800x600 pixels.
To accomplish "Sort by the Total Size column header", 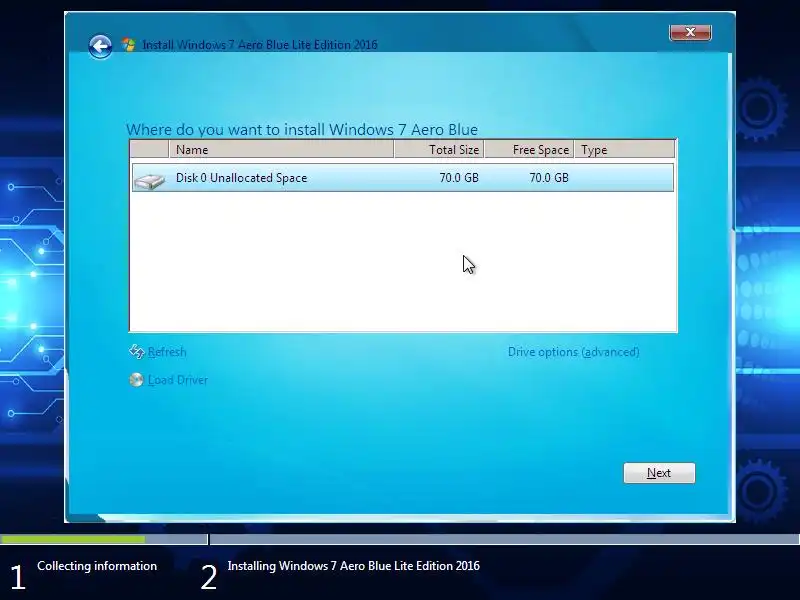I will click(439, 149).
